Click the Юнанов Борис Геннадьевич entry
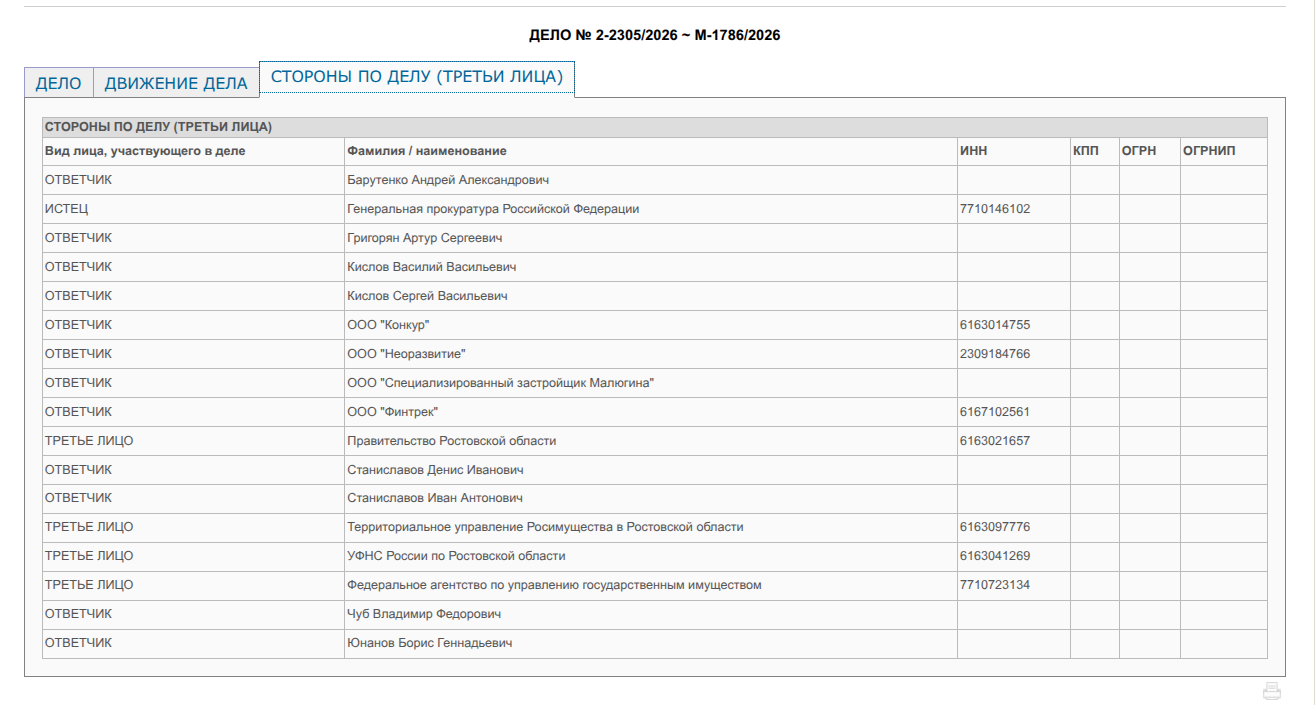This screenshot has height=705, width=1315. point(429,643)
